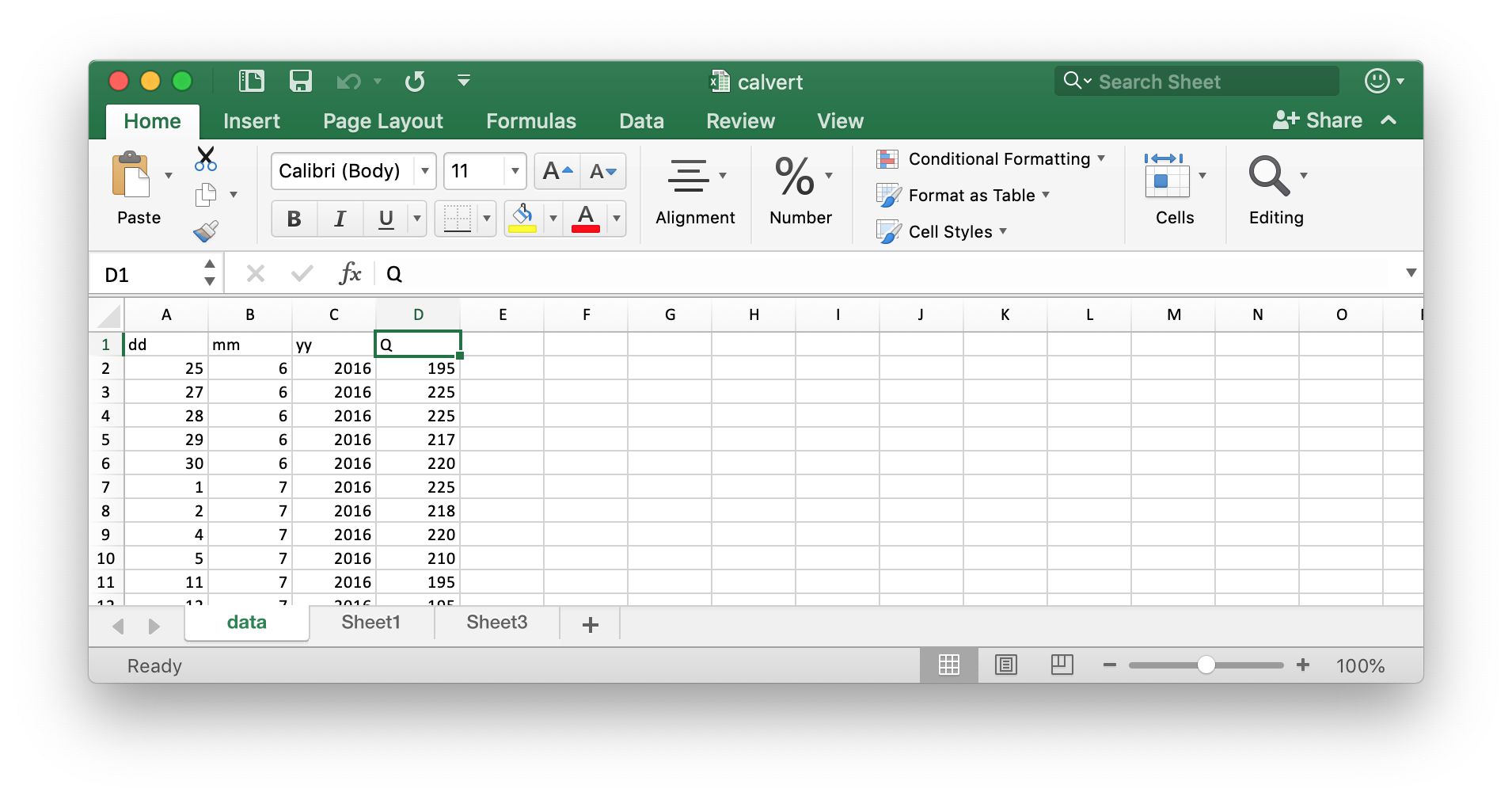Viewport: 1512px width, 800px height.
Task: Expand the Paste options arrow
Action: click(x=169, y=175)
